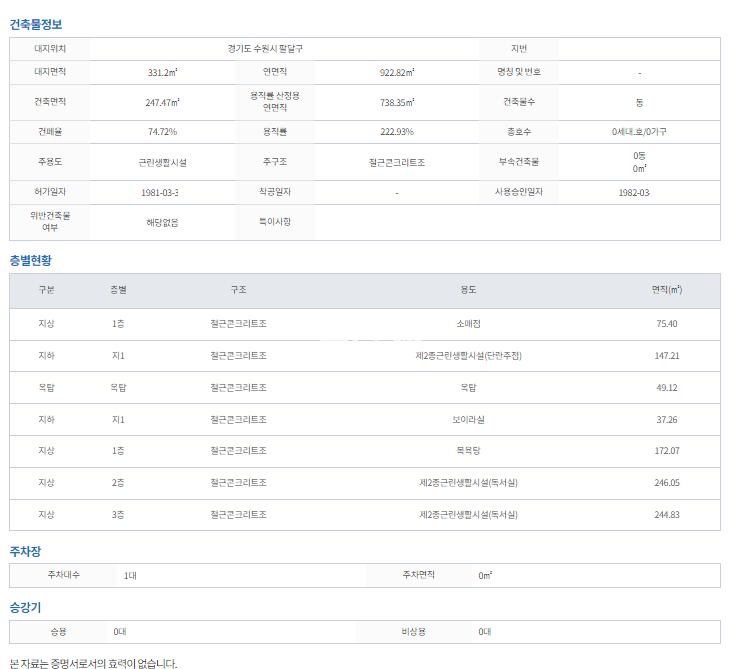Click the 주용도 value 근린생활시설
The image size is (739, 669).
click(162, 162)
